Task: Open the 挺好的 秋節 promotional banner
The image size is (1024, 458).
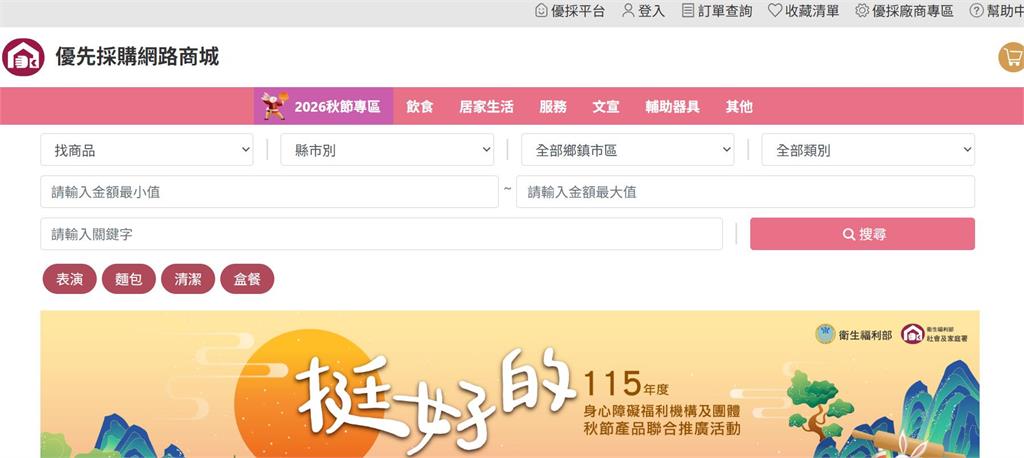Action: [x=510, y=384]
